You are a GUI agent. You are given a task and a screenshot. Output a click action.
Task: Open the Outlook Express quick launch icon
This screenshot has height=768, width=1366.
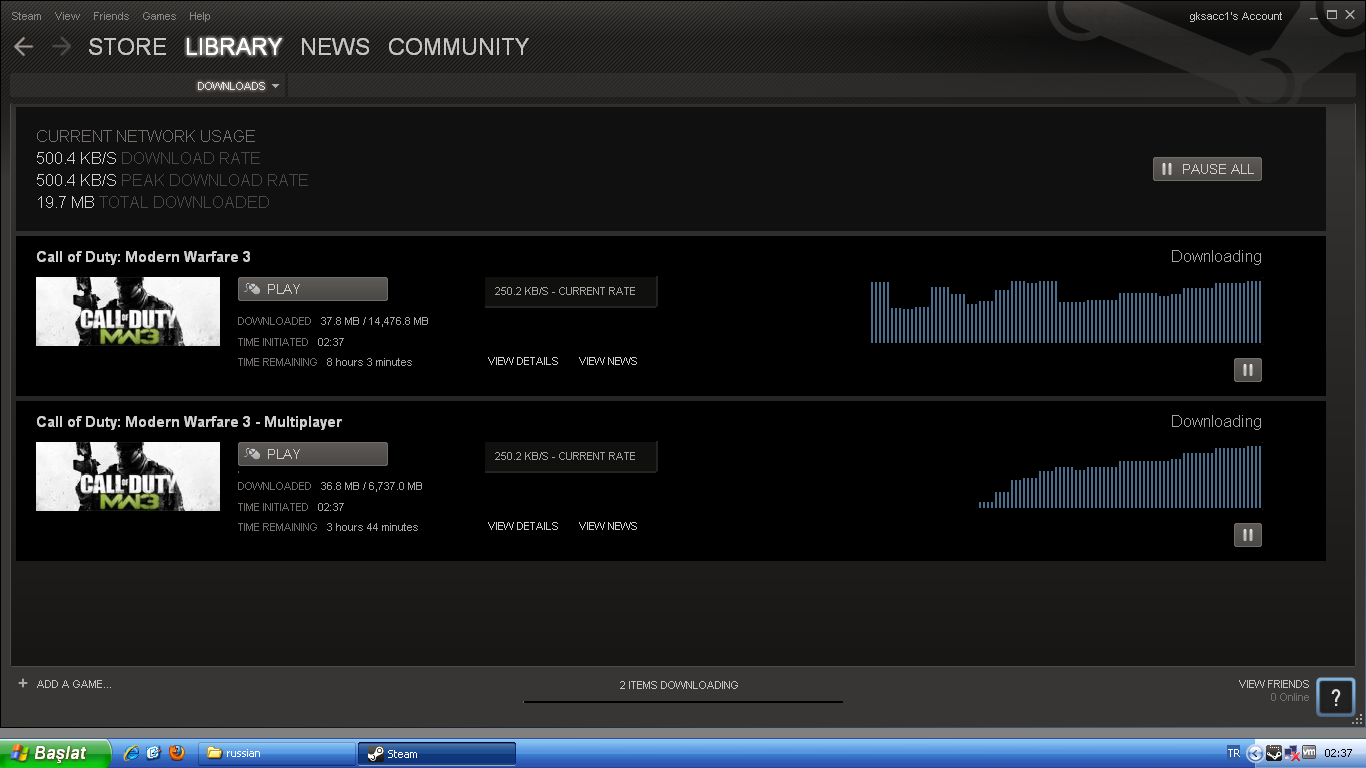pos(154,753)
